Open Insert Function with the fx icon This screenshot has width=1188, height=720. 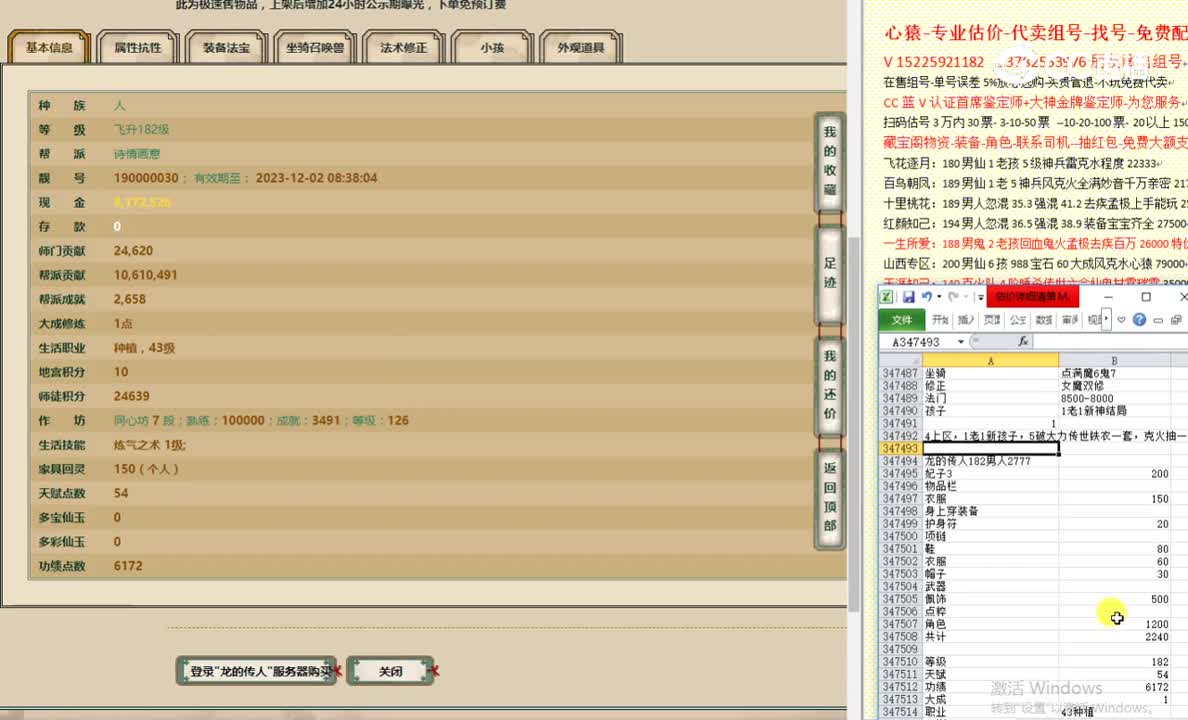(x=1024, y=340)
